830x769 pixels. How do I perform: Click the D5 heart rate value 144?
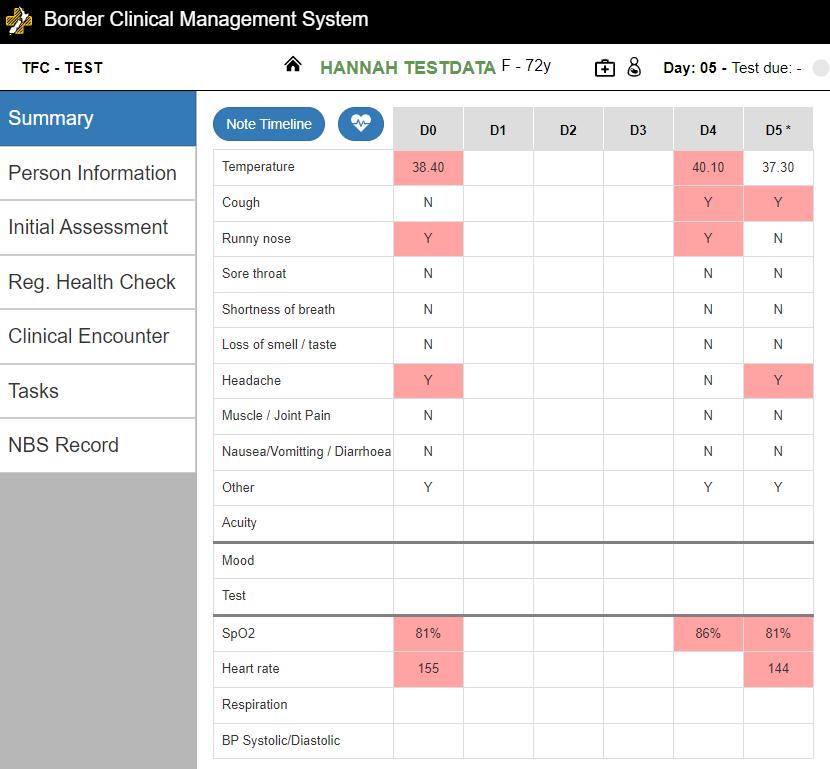click(778, 669)
